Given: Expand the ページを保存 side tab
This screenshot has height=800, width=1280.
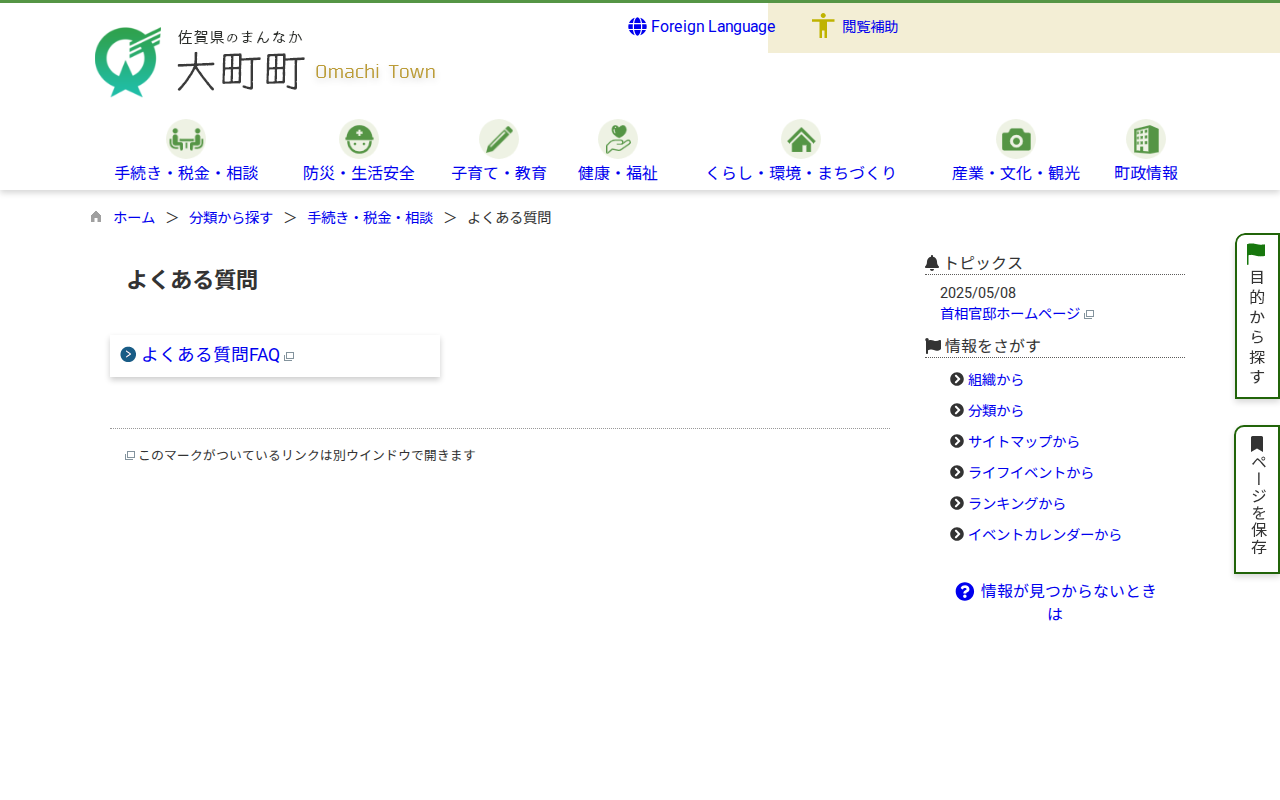Looking at the screenshot, I should coord(1257,499).
